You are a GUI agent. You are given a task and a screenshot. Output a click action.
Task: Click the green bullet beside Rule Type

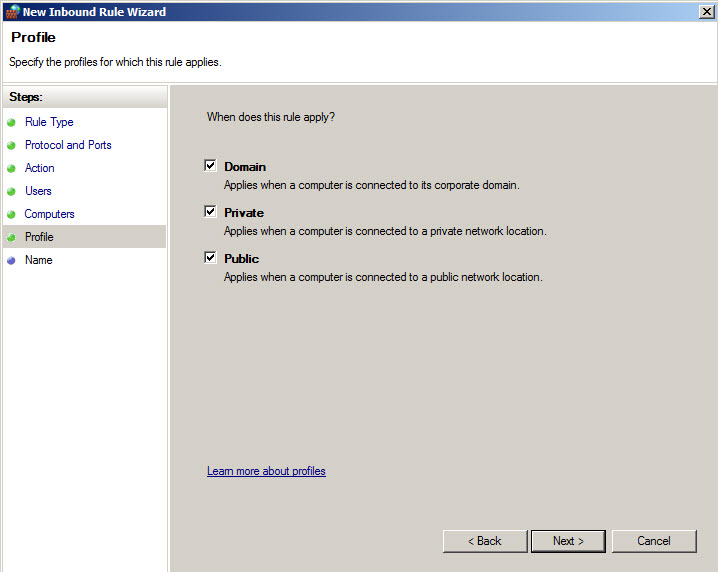pos(12,122)
